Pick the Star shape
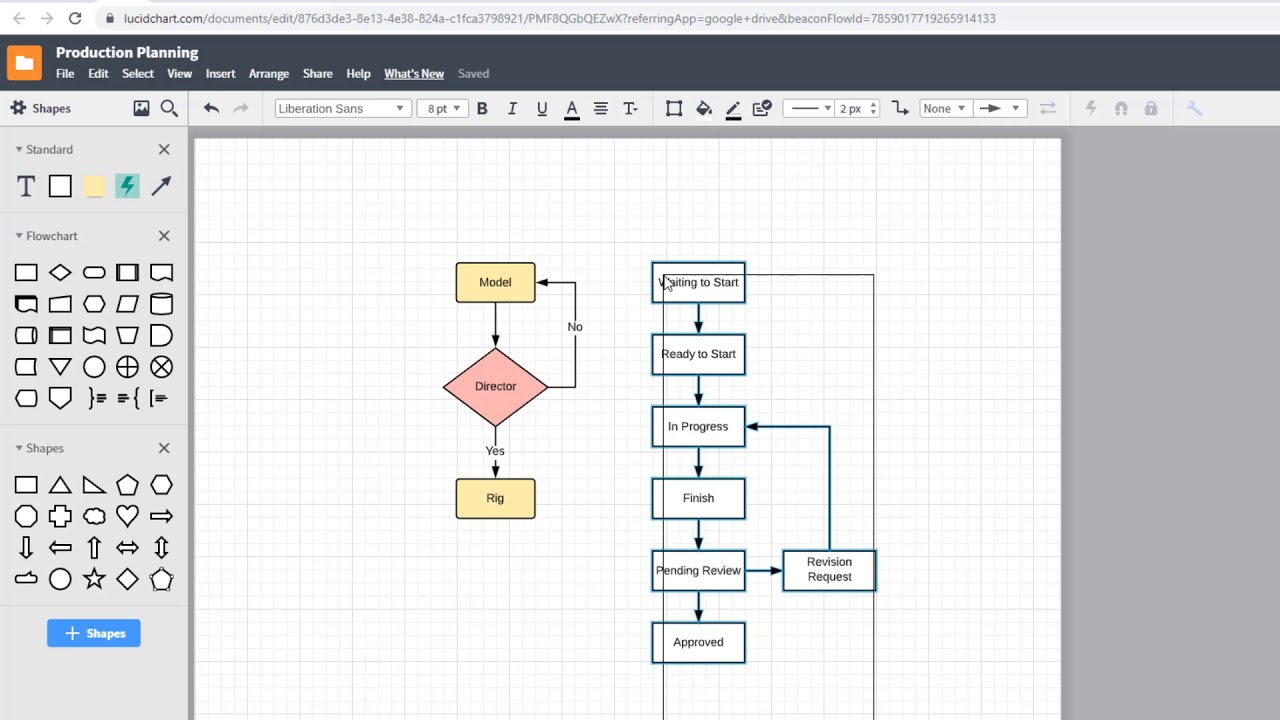1280x720 pixels. tap(94, 579)
